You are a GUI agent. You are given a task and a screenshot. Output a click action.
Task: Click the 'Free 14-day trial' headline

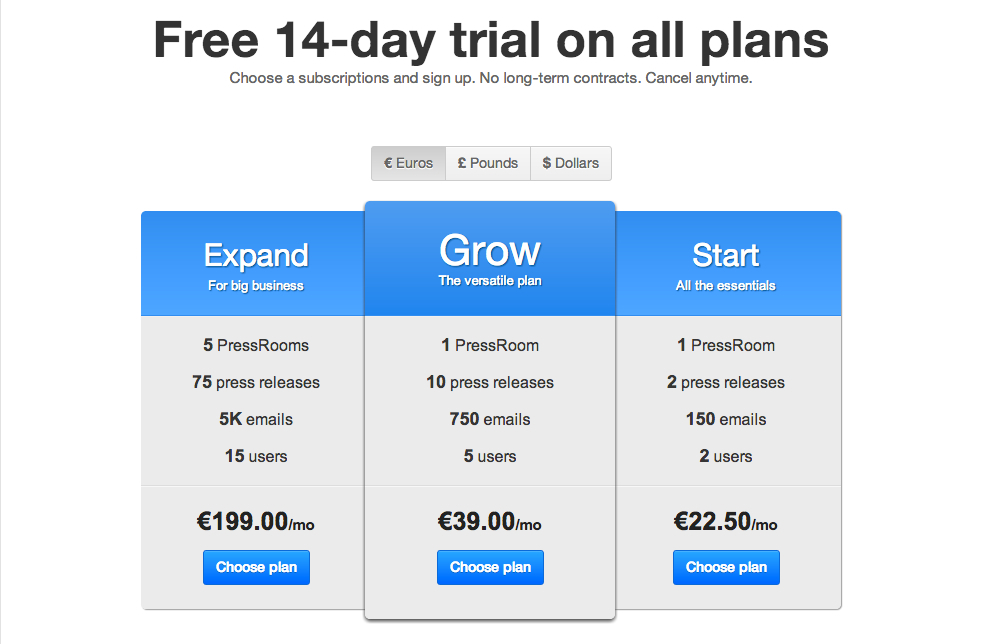click(x=490, y=41)
